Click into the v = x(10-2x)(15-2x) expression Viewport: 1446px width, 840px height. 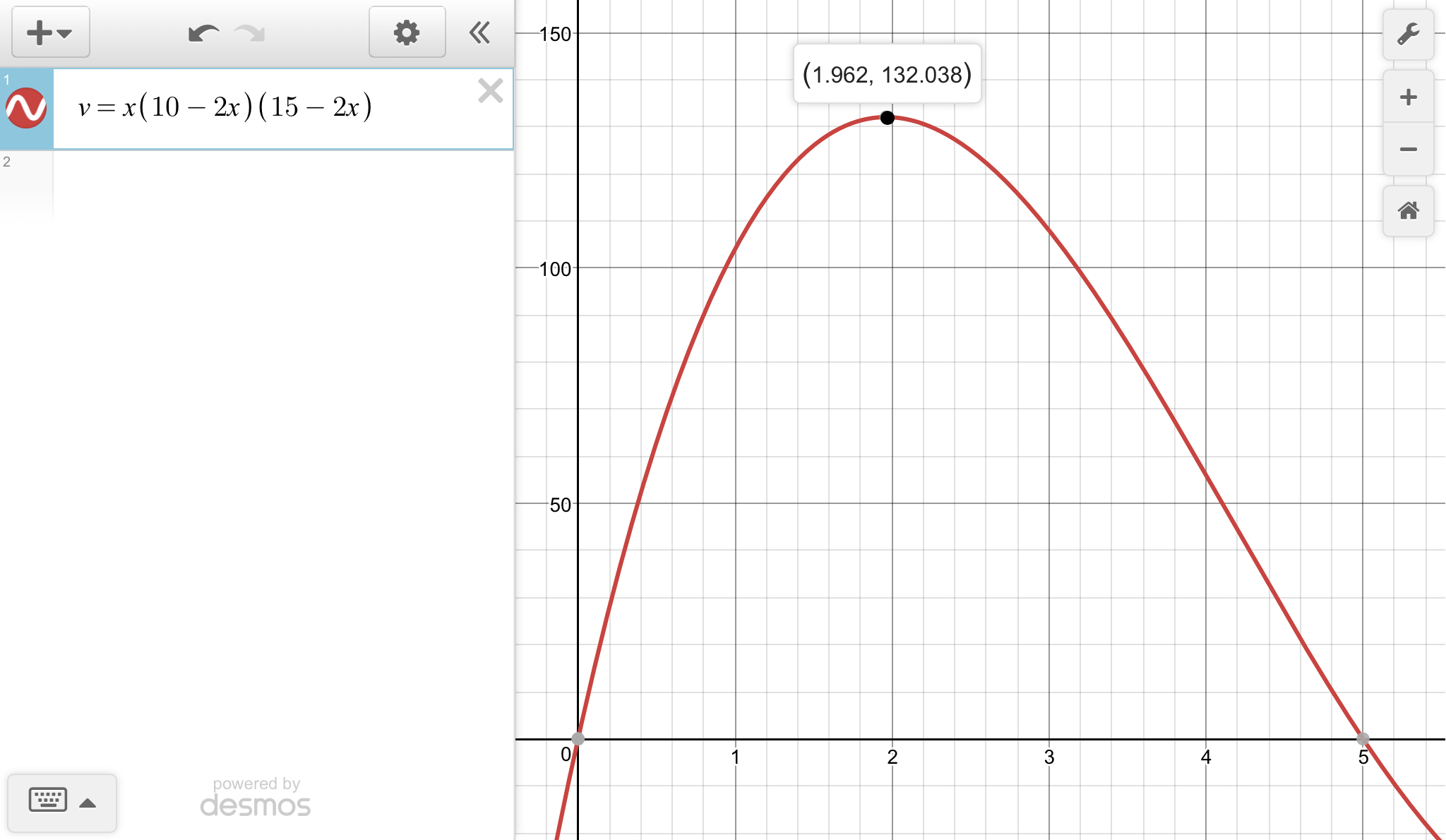226,107
